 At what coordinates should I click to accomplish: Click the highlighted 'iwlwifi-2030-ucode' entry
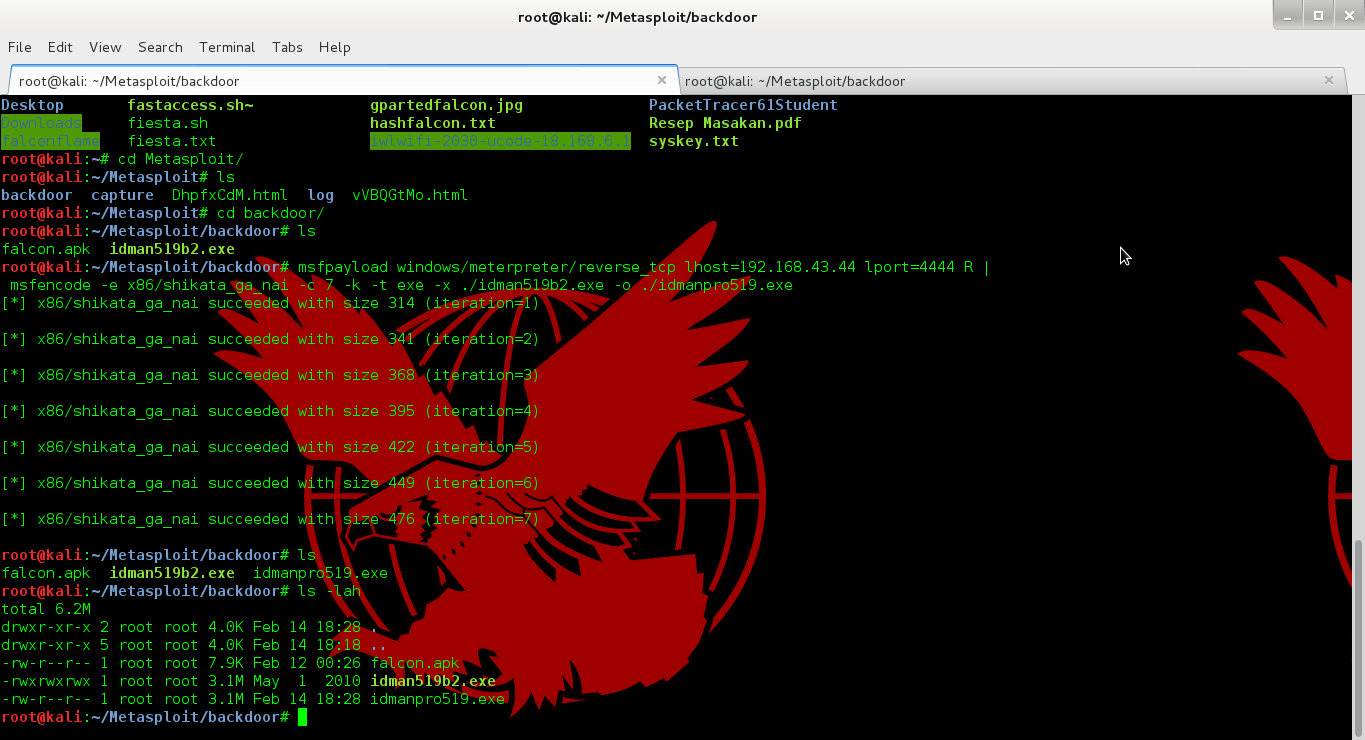pos(500,141)
